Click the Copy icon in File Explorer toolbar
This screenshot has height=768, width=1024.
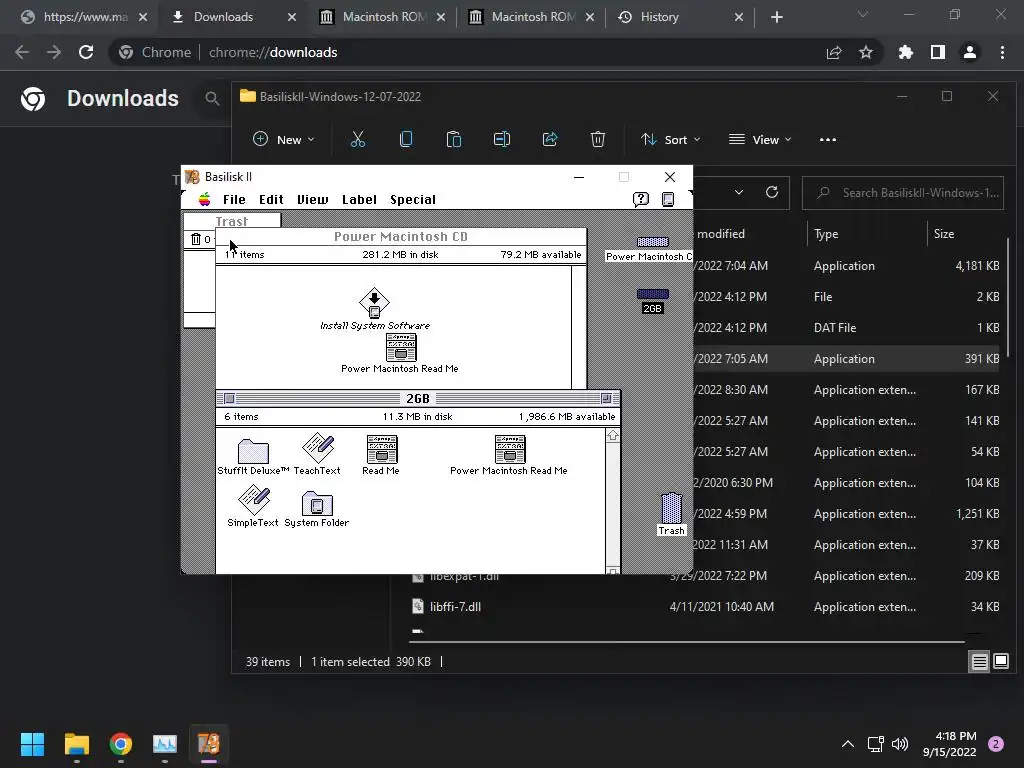[406, 139]
